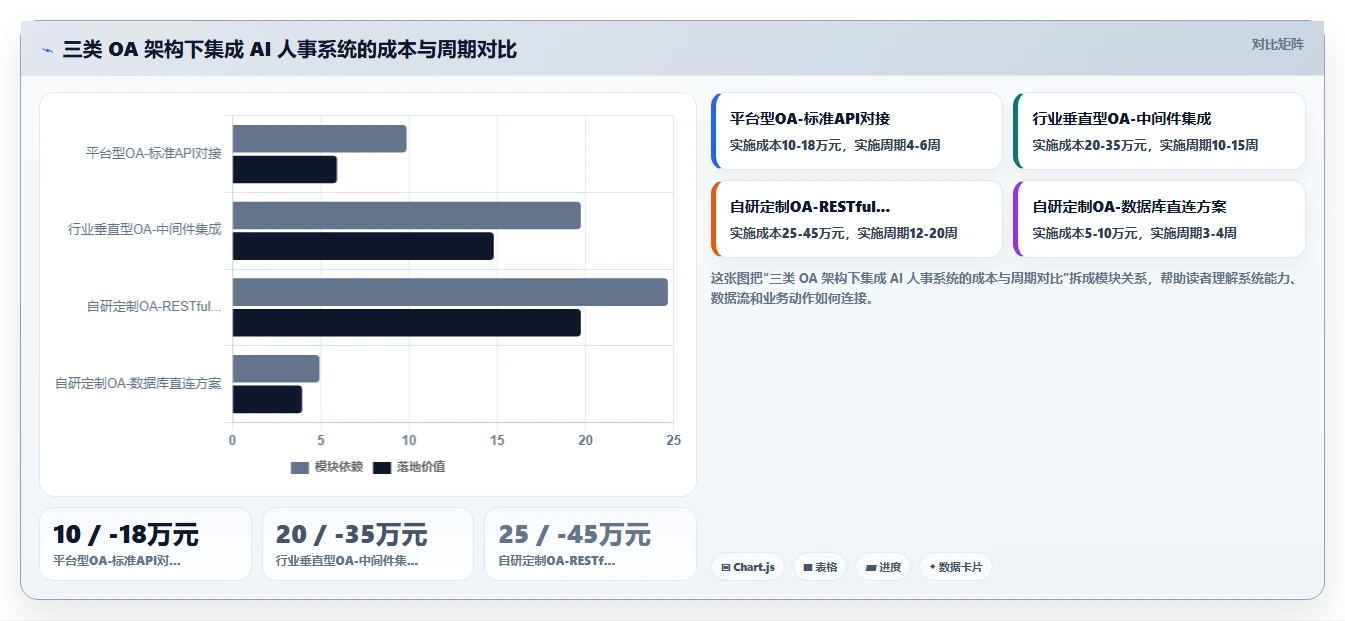Click the text 实施成本20-35万元，实施周期10-15周
This screenshot has width=1345, height=621.
(x=1145, y=145)
